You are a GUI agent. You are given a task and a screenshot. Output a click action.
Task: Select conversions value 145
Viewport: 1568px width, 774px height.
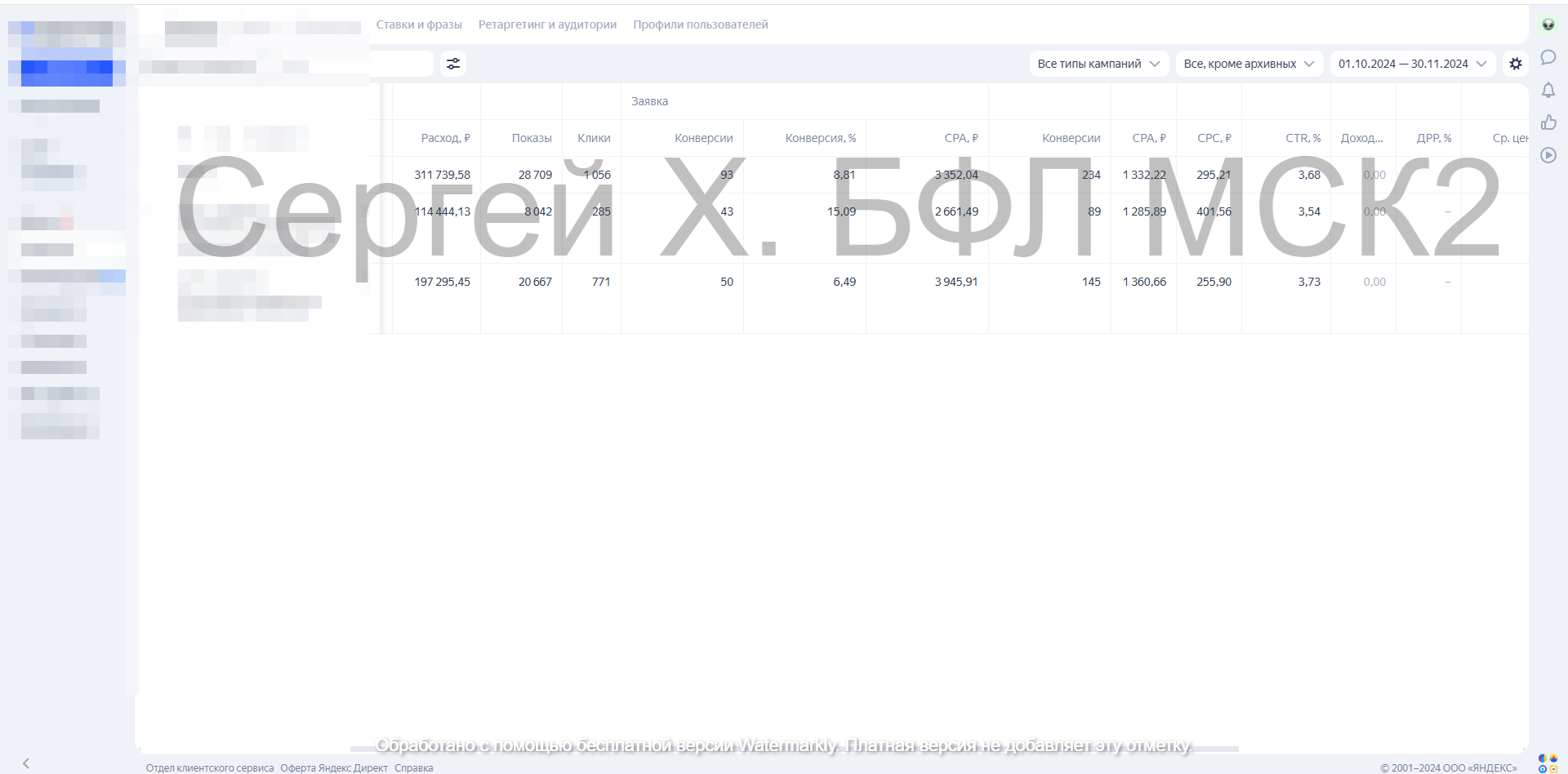point(1091,282)
